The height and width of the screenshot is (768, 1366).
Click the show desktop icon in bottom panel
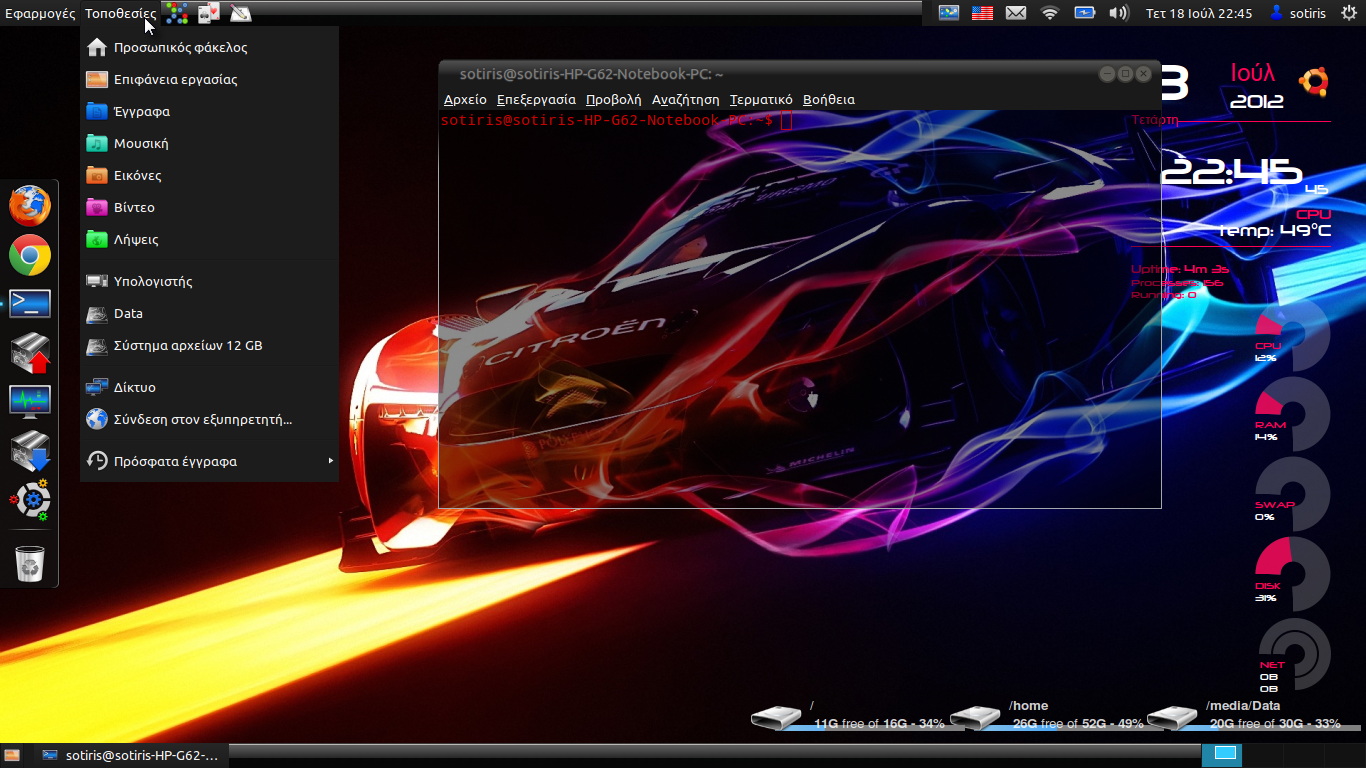click(x=13, y=754)
